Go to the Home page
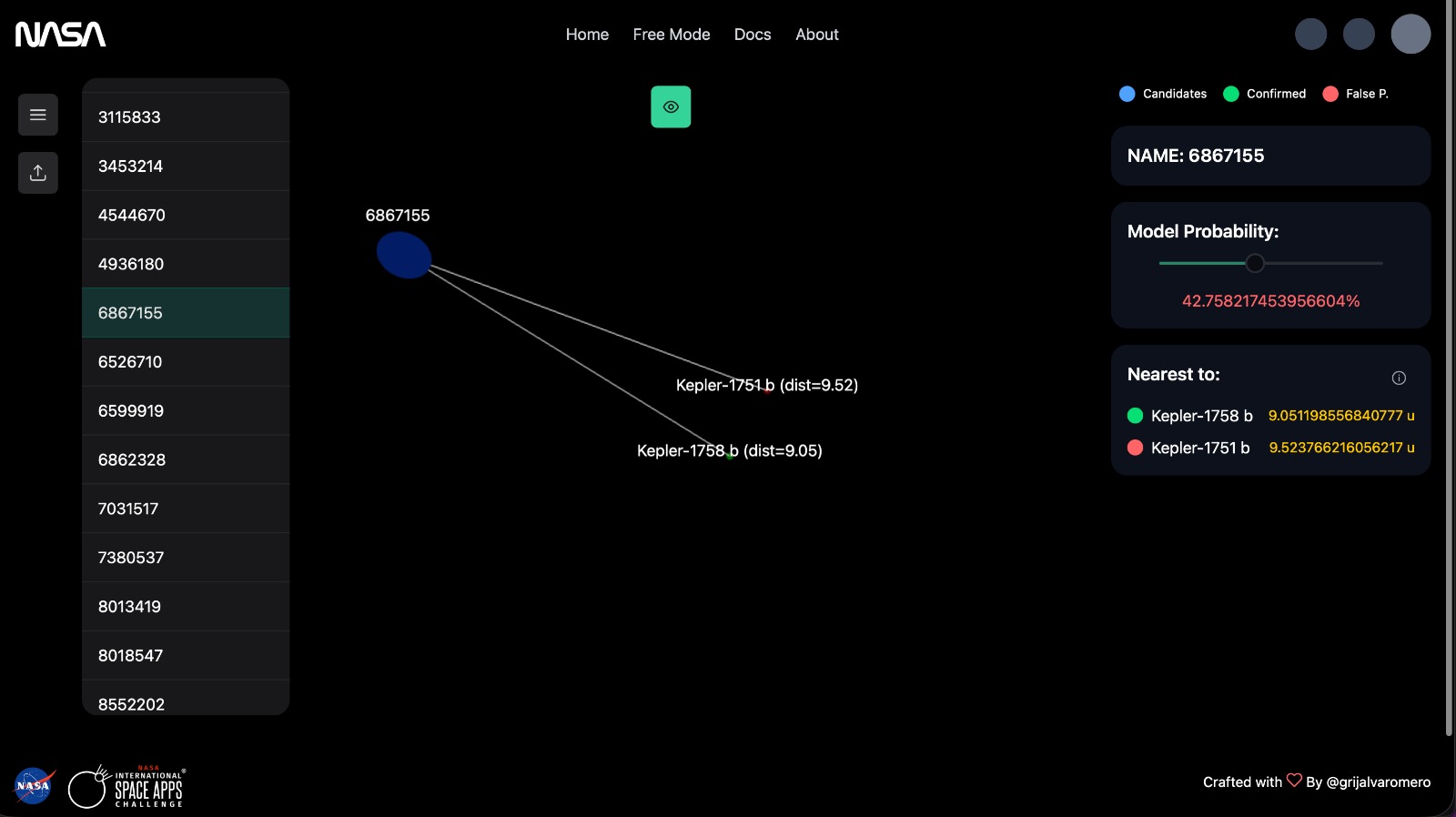The image size is (1456, 817). pyautogui.click(x=587, y=35)
